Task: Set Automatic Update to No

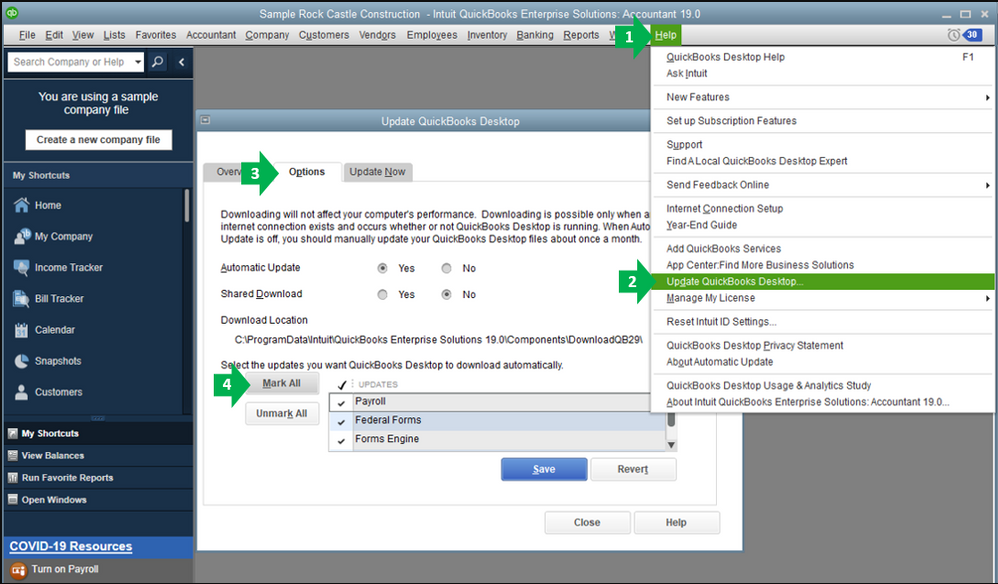Action: (447, 268)
